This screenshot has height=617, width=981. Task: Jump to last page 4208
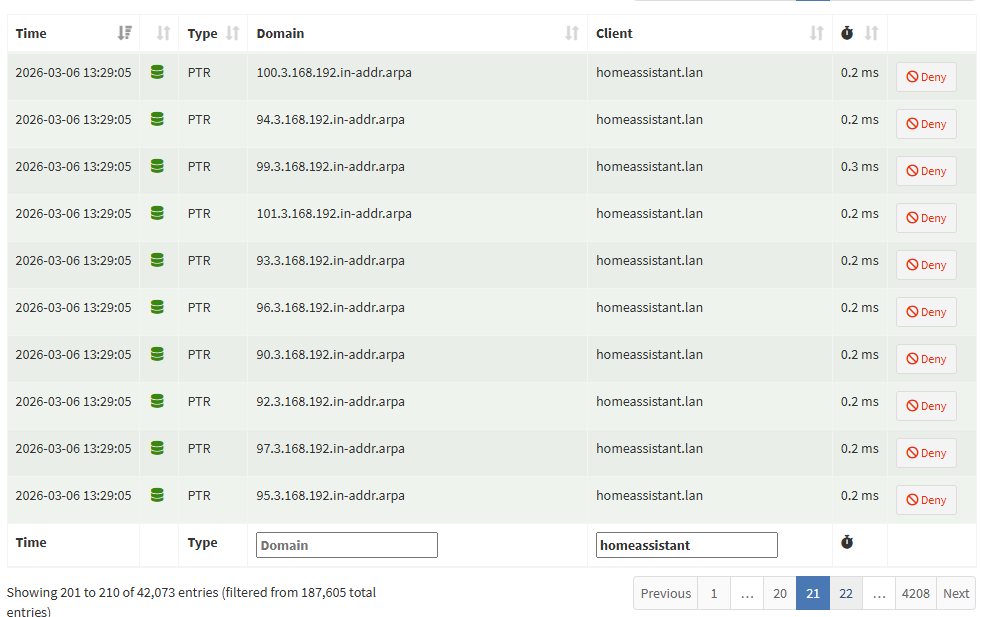[x=915, y=593]
